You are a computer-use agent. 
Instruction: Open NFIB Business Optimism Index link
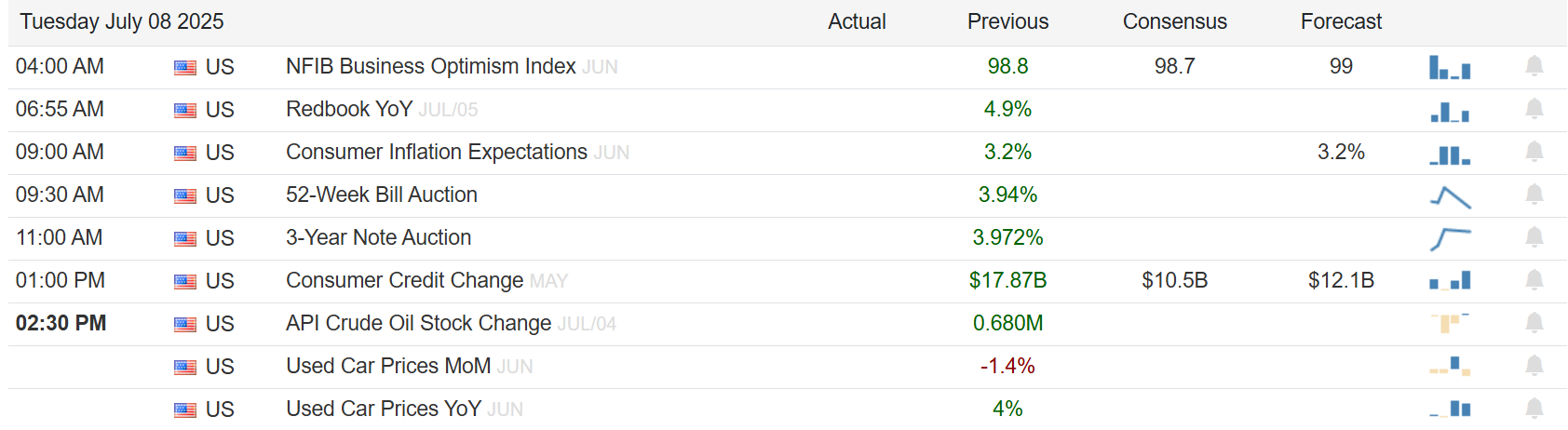(430, 67)
